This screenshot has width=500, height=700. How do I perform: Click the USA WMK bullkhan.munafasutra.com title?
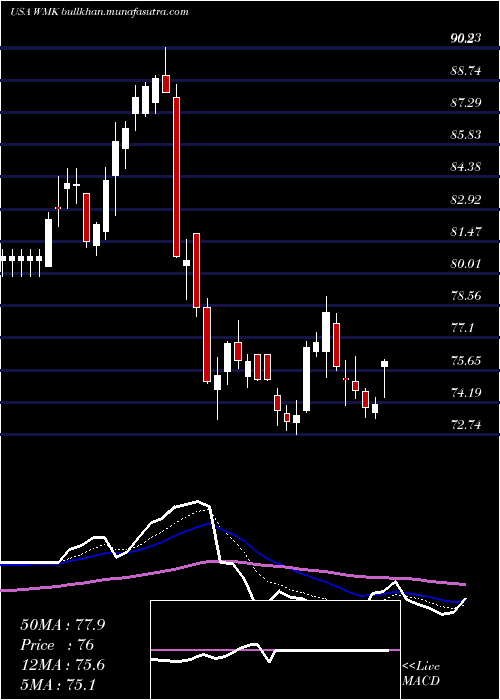tap(99, 12)
